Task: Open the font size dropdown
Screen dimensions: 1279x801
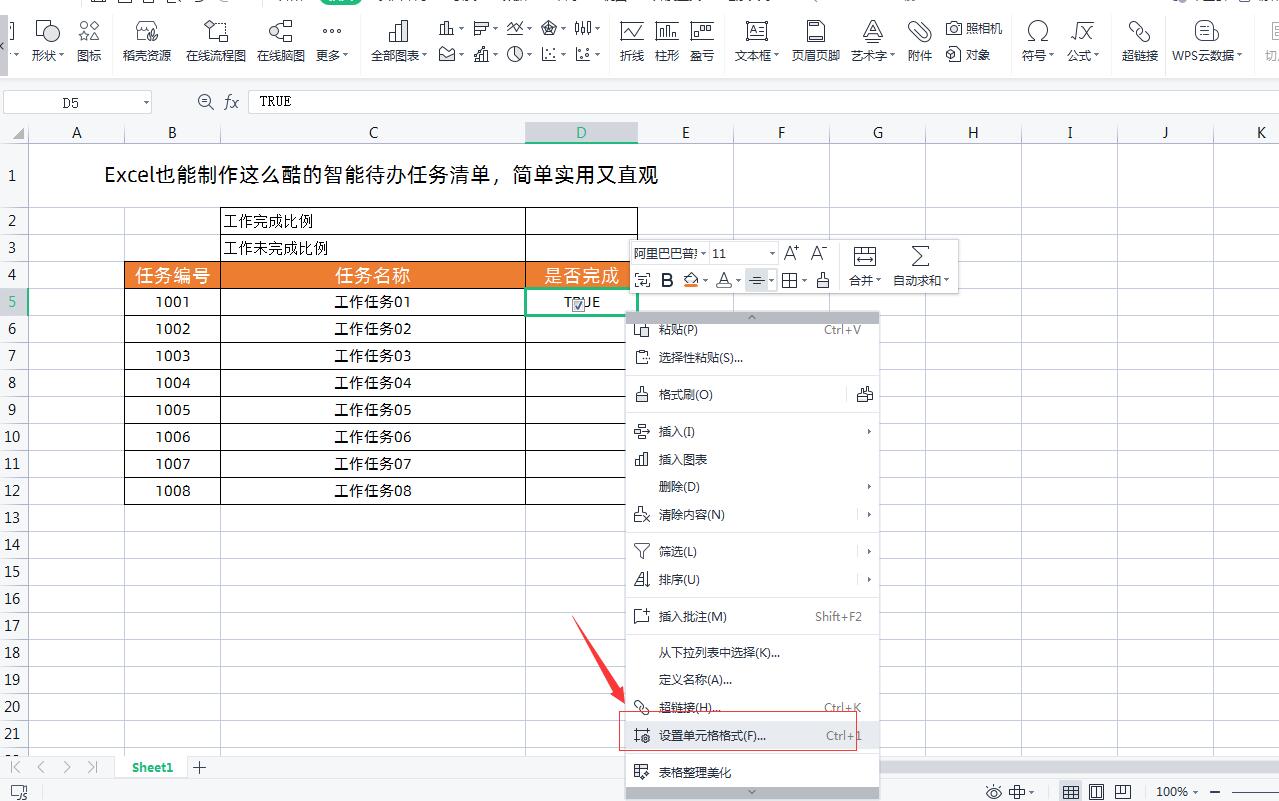Action: tap(772, 253)
